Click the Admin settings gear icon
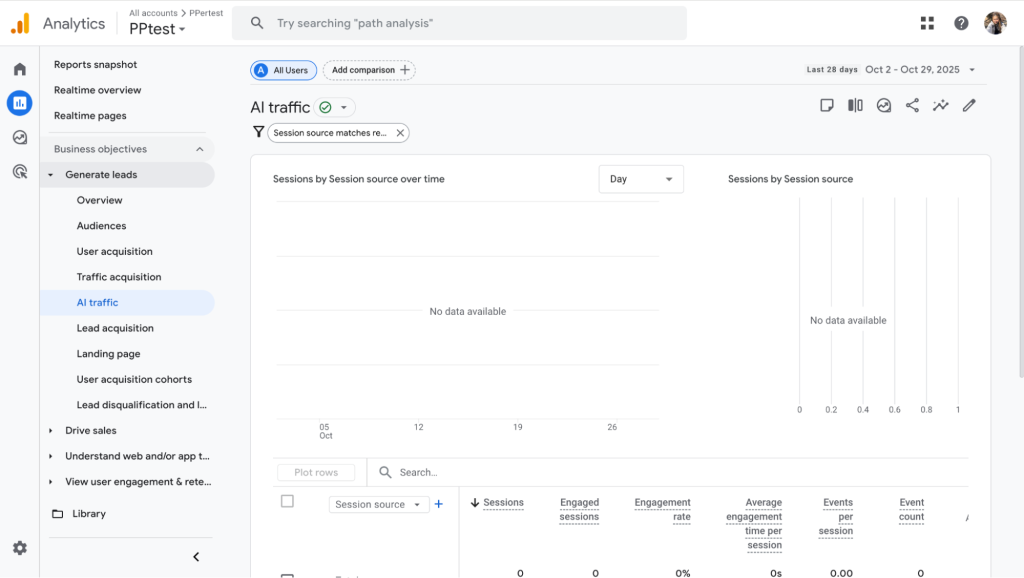The height and width of the screenshot is (578, 1024). (x=19, y=548)
